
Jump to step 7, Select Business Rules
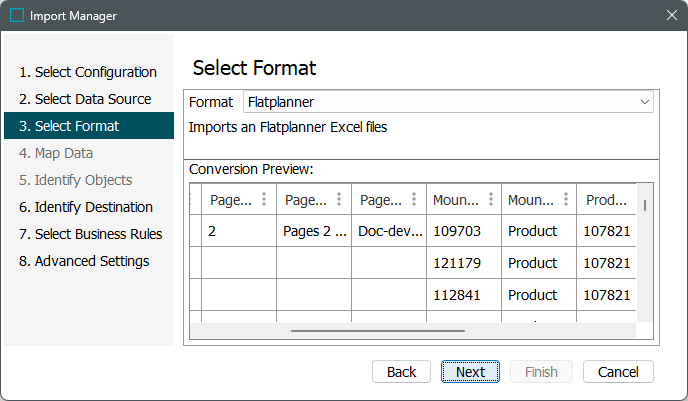[x=98, y=234]
